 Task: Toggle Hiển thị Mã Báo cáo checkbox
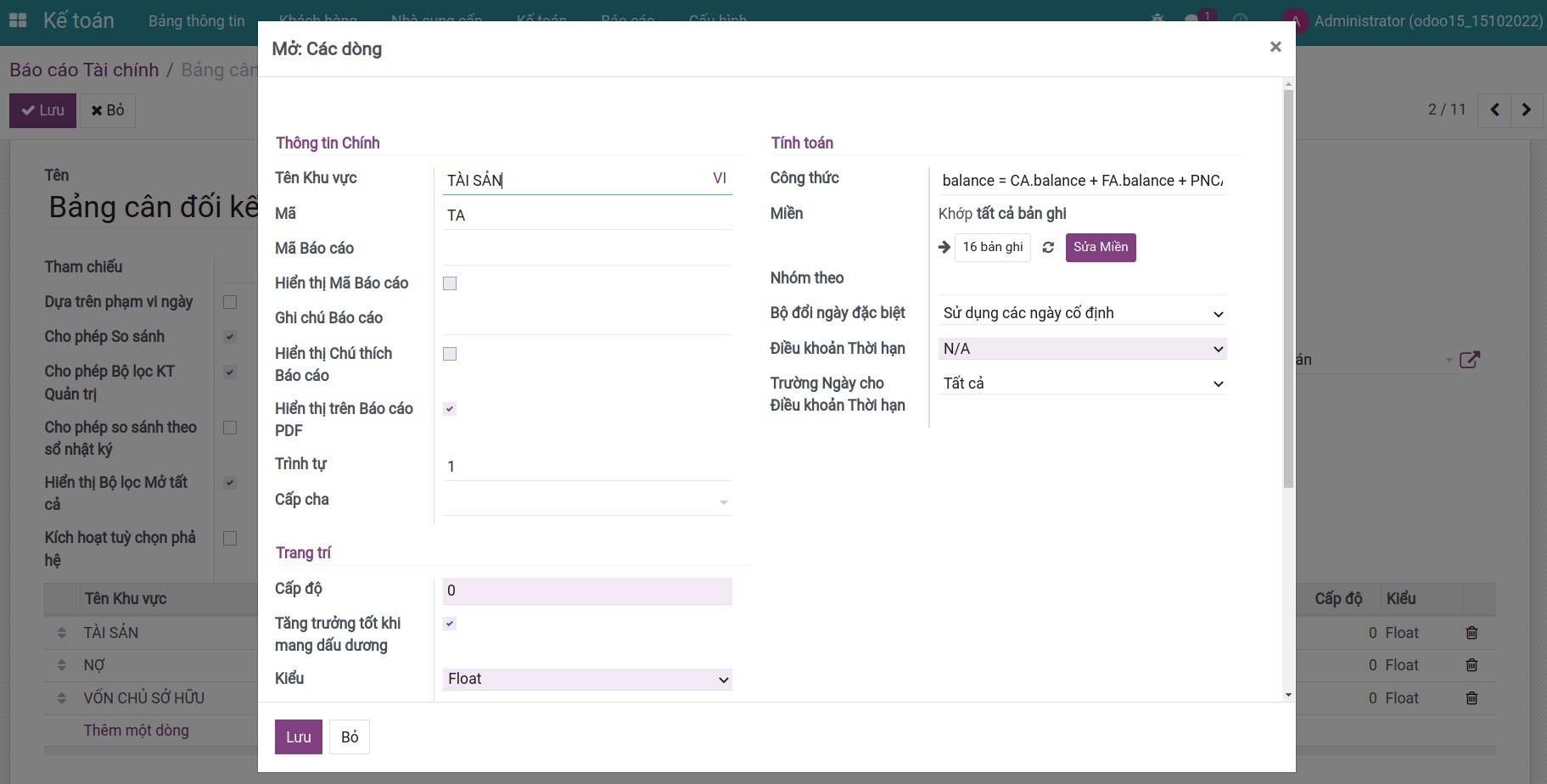tap(450, 283)
